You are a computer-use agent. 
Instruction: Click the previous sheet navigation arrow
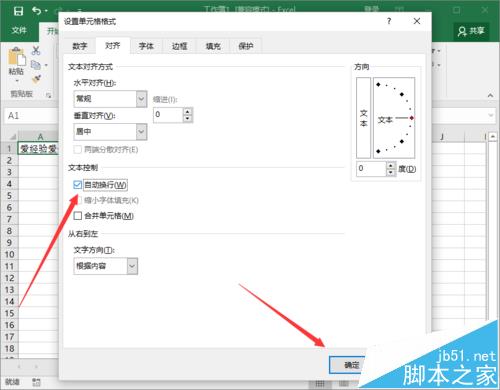[19, 367]
